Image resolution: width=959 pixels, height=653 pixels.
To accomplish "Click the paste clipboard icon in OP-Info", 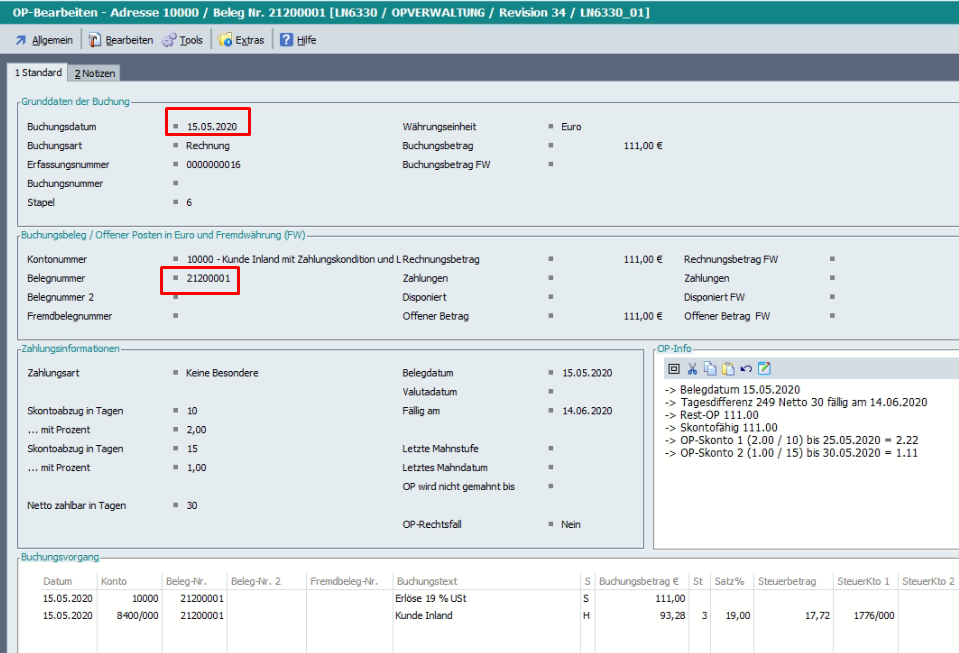I will coord(728,369).
